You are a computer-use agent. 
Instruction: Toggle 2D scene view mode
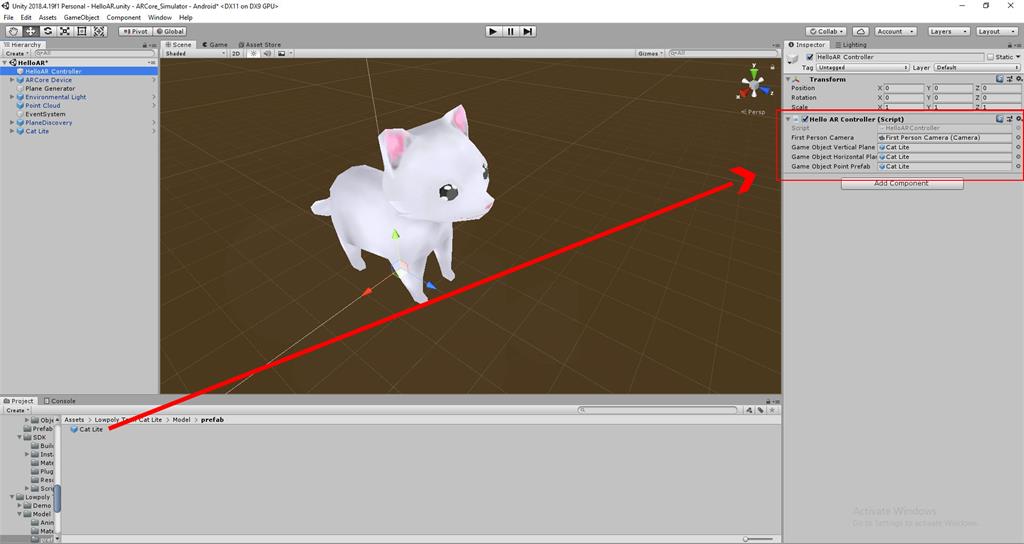point(236,54)
